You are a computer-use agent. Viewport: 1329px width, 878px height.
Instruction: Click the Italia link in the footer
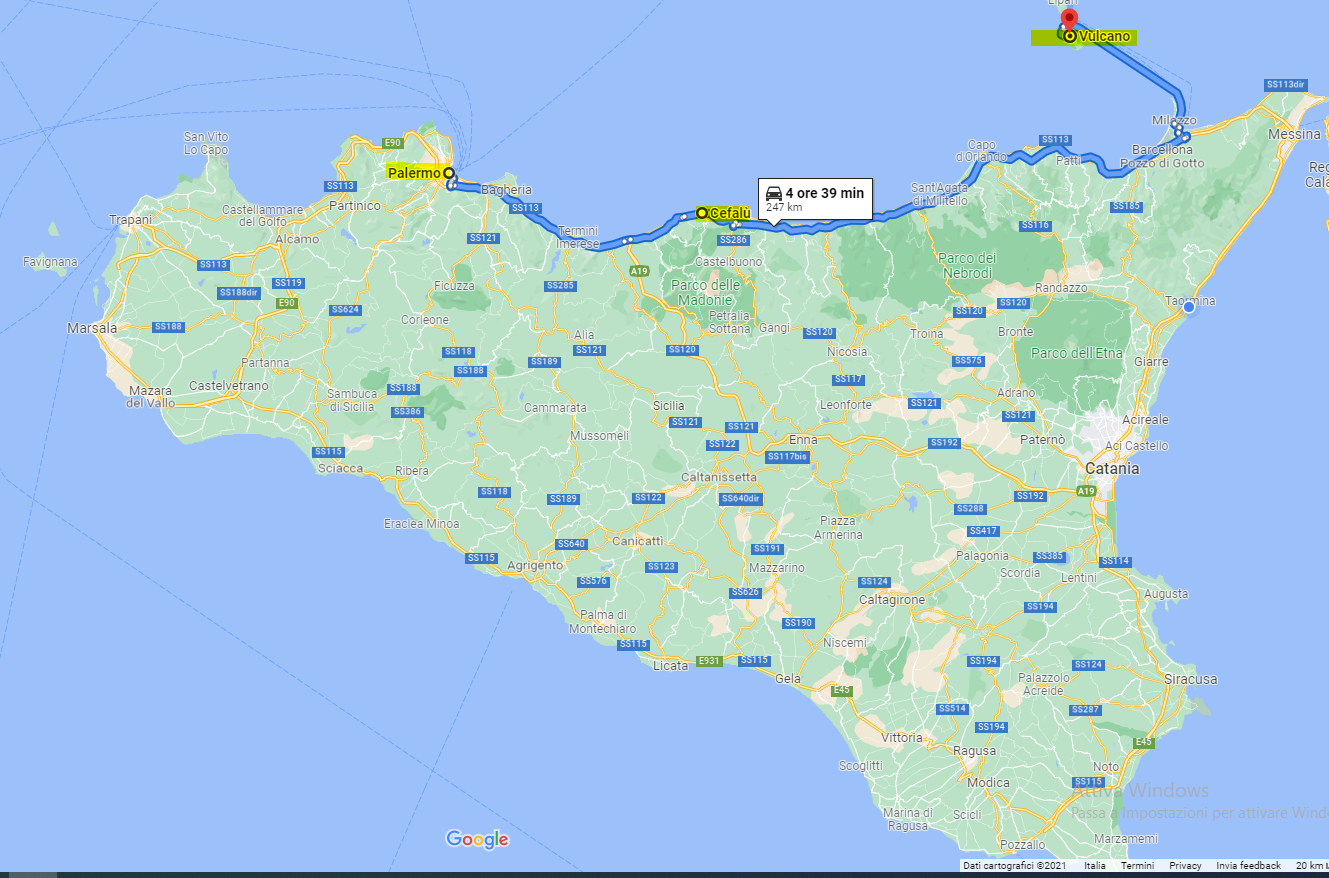1095,866
